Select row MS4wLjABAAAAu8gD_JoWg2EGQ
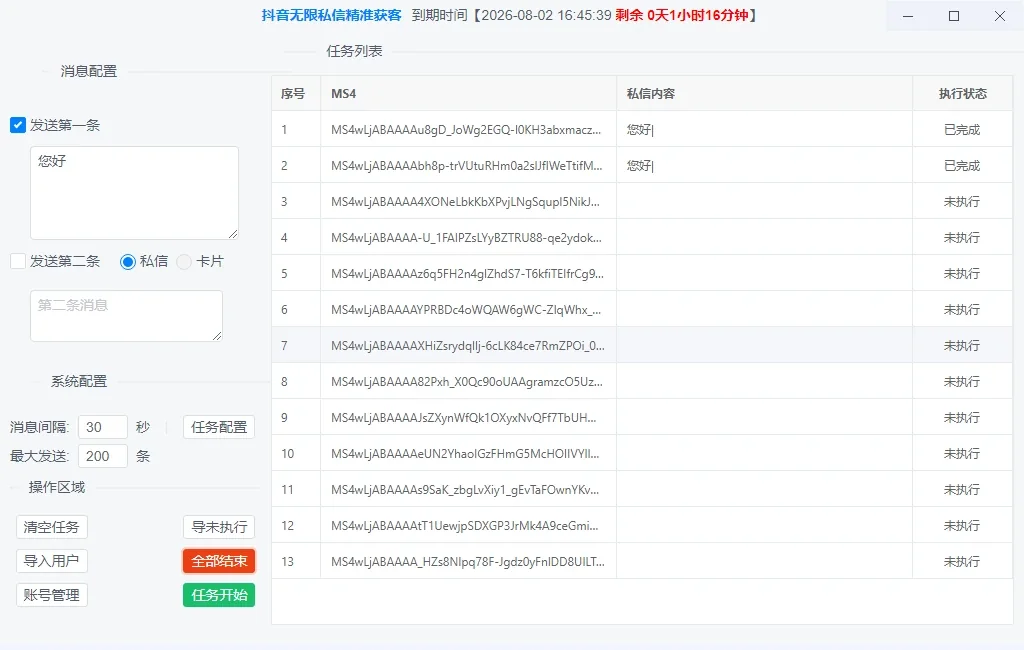Image resolution: width=1024 pixels, height=650 pixels. pyautogui.click(x=642, y=129)
